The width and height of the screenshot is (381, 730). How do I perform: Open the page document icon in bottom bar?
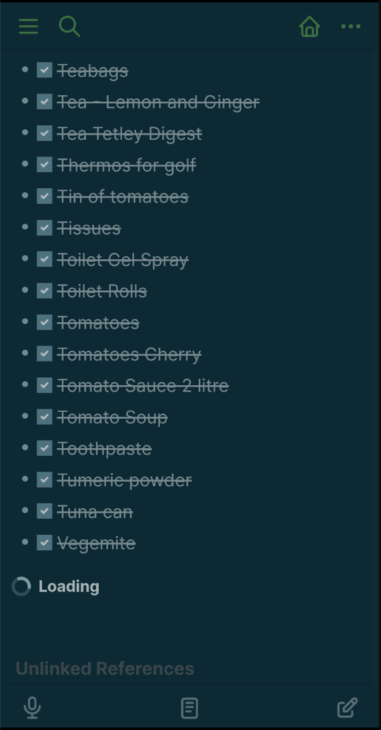click(x=190, y=708)
